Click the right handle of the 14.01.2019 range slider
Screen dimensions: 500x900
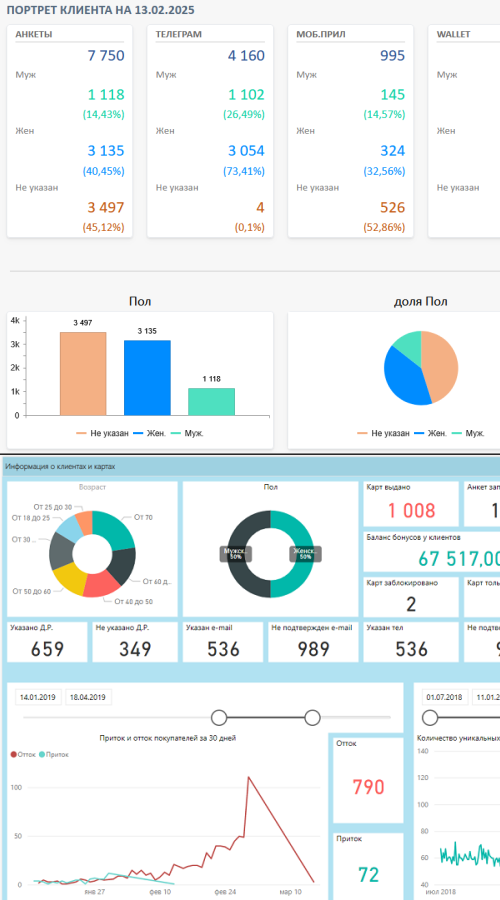(312, 717)
